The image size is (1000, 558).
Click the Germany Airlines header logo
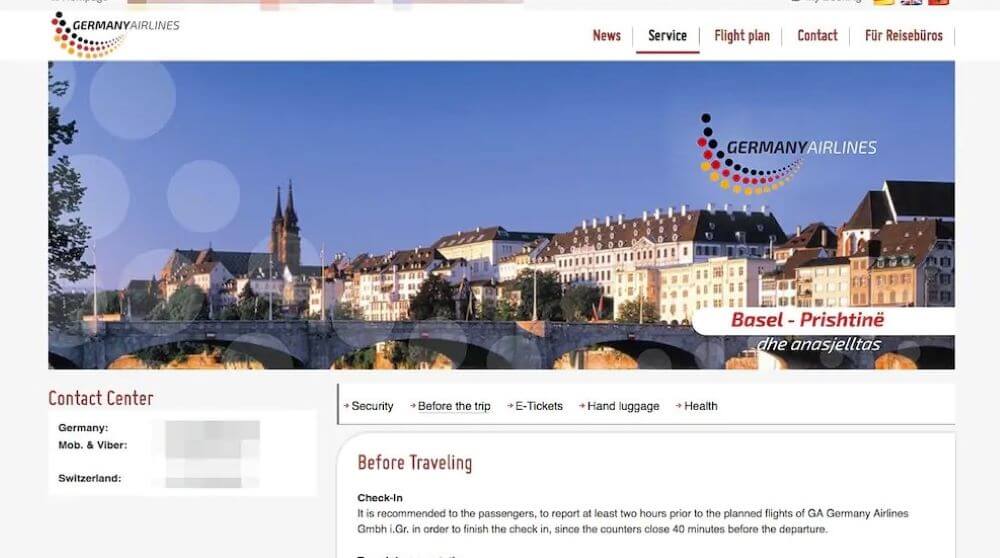(x=115, y=35)
